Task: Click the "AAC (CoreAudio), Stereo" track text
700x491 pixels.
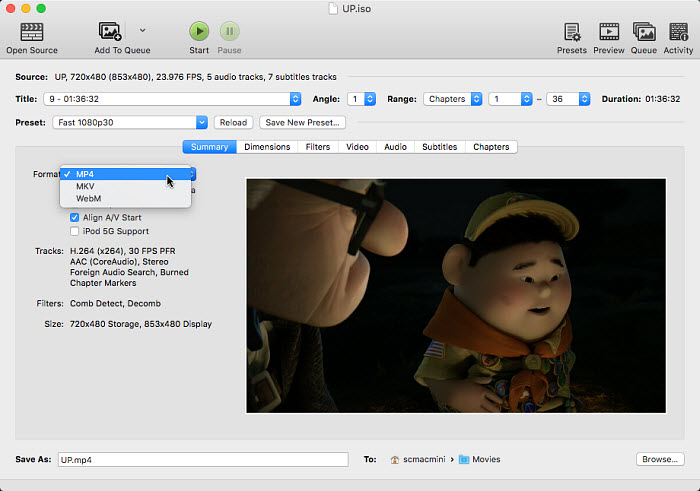Action: tap(119, 262)
